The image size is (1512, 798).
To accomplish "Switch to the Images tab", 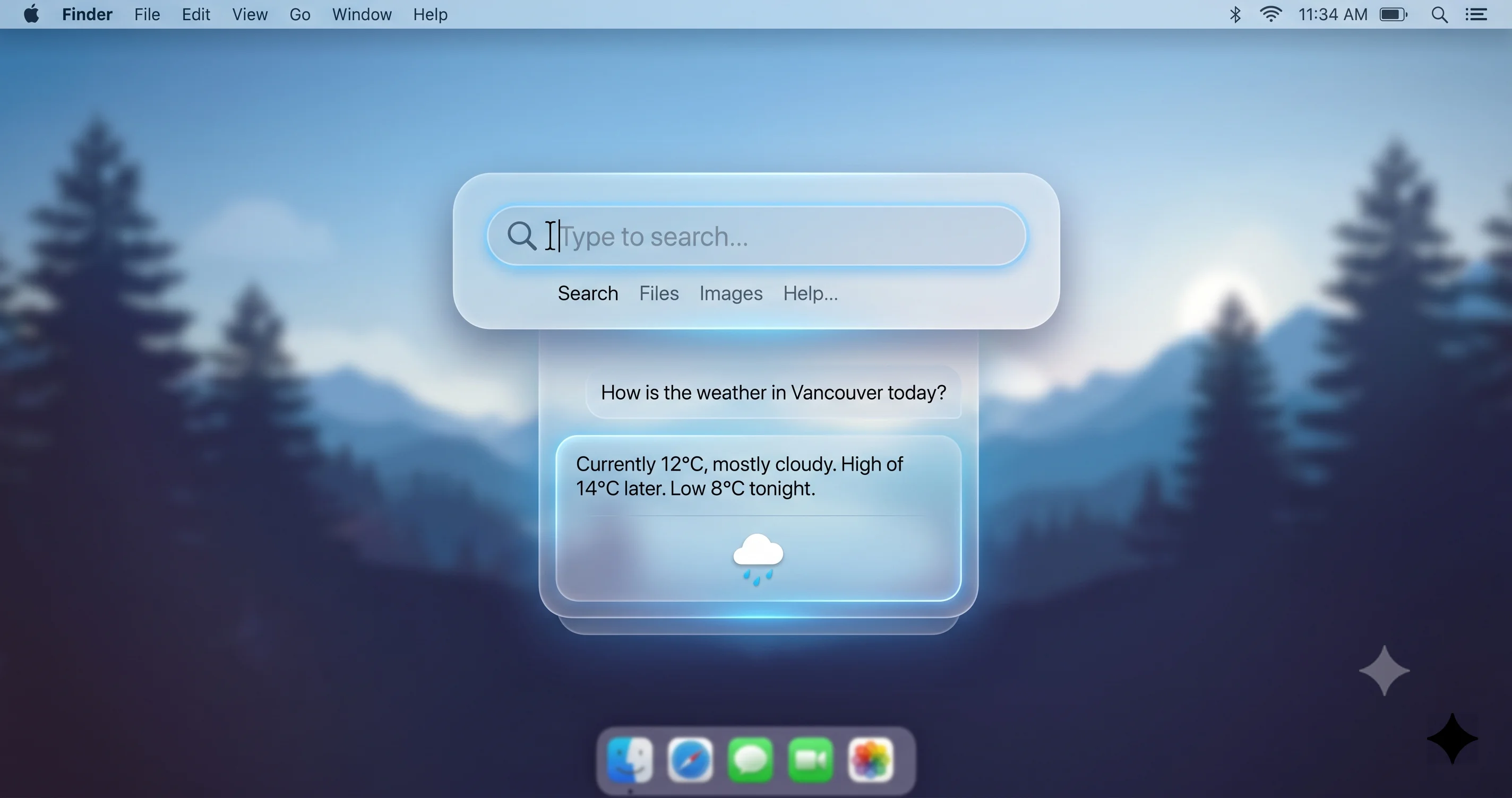I will click(x=731, y=293).
